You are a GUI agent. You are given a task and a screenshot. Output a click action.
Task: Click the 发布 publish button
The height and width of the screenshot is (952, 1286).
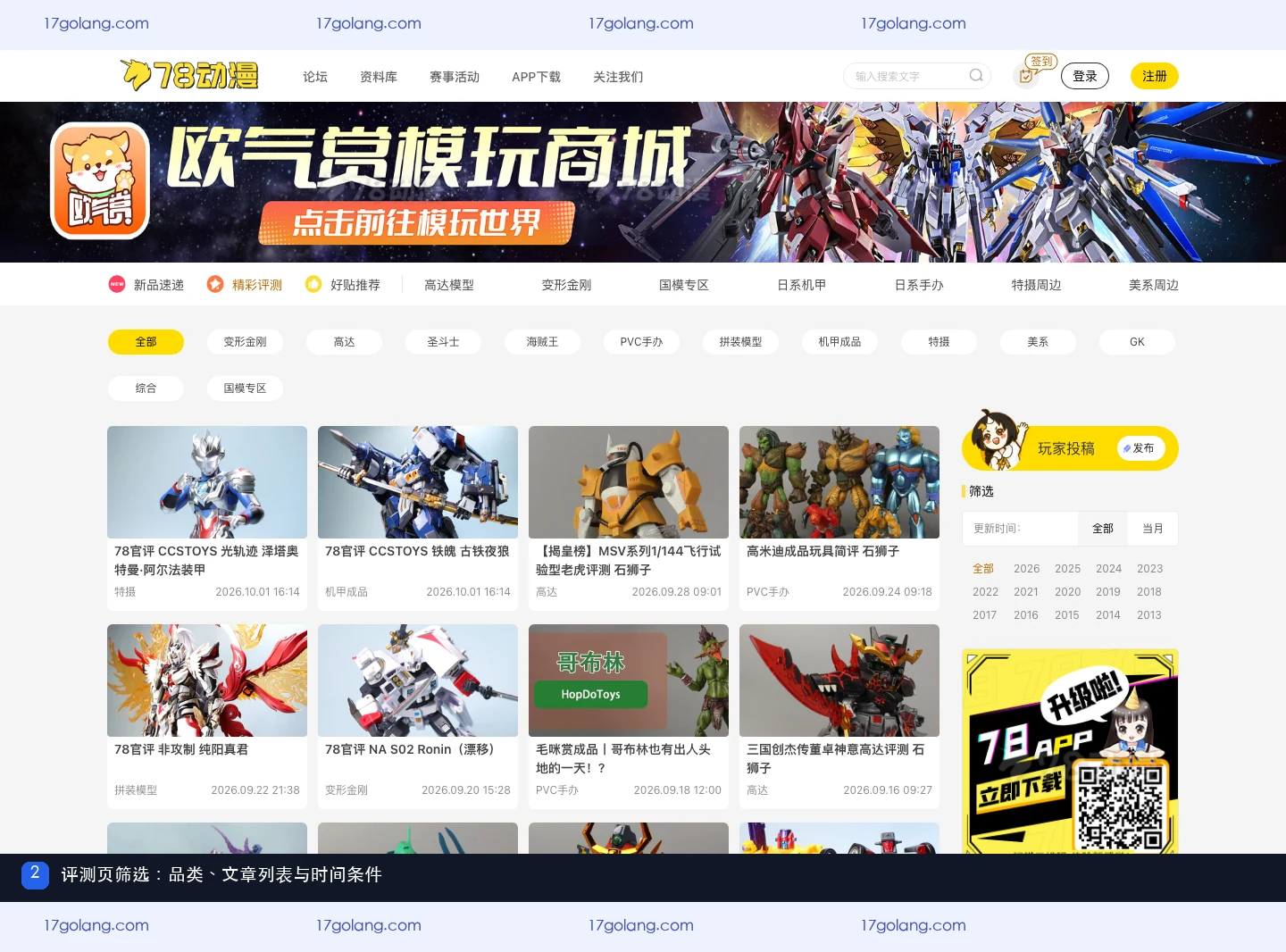1140,448
